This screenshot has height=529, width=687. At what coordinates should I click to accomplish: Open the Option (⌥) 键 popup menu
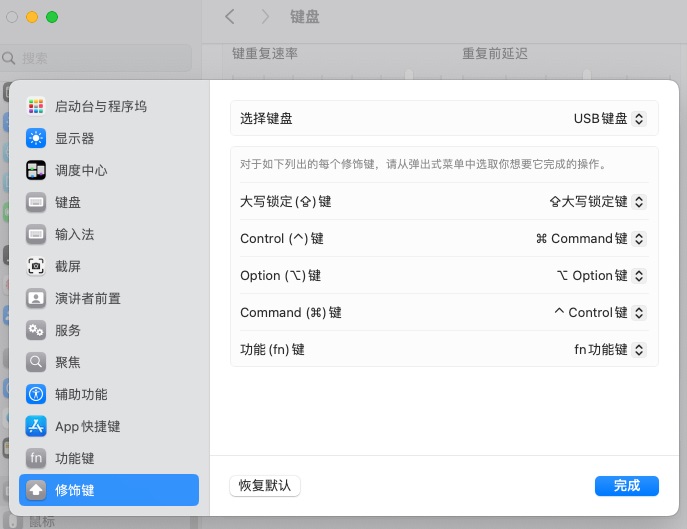[x=600, y=276]
